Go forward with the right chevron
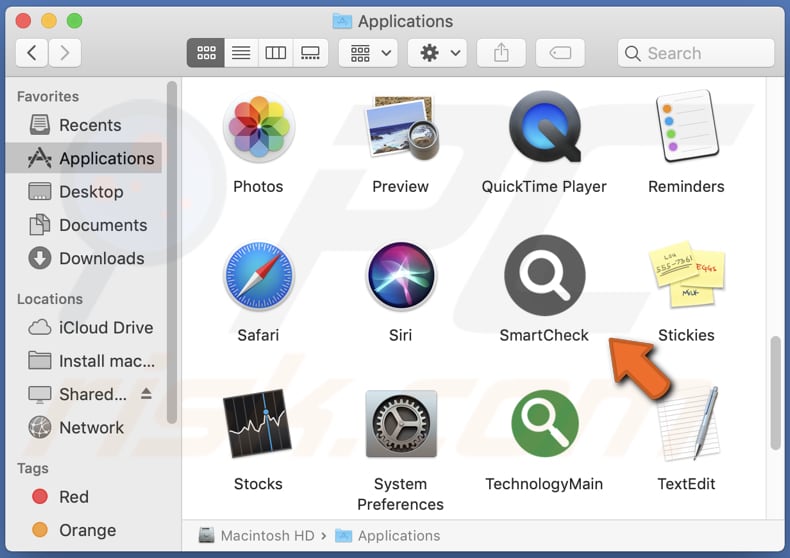 (64, 53)
